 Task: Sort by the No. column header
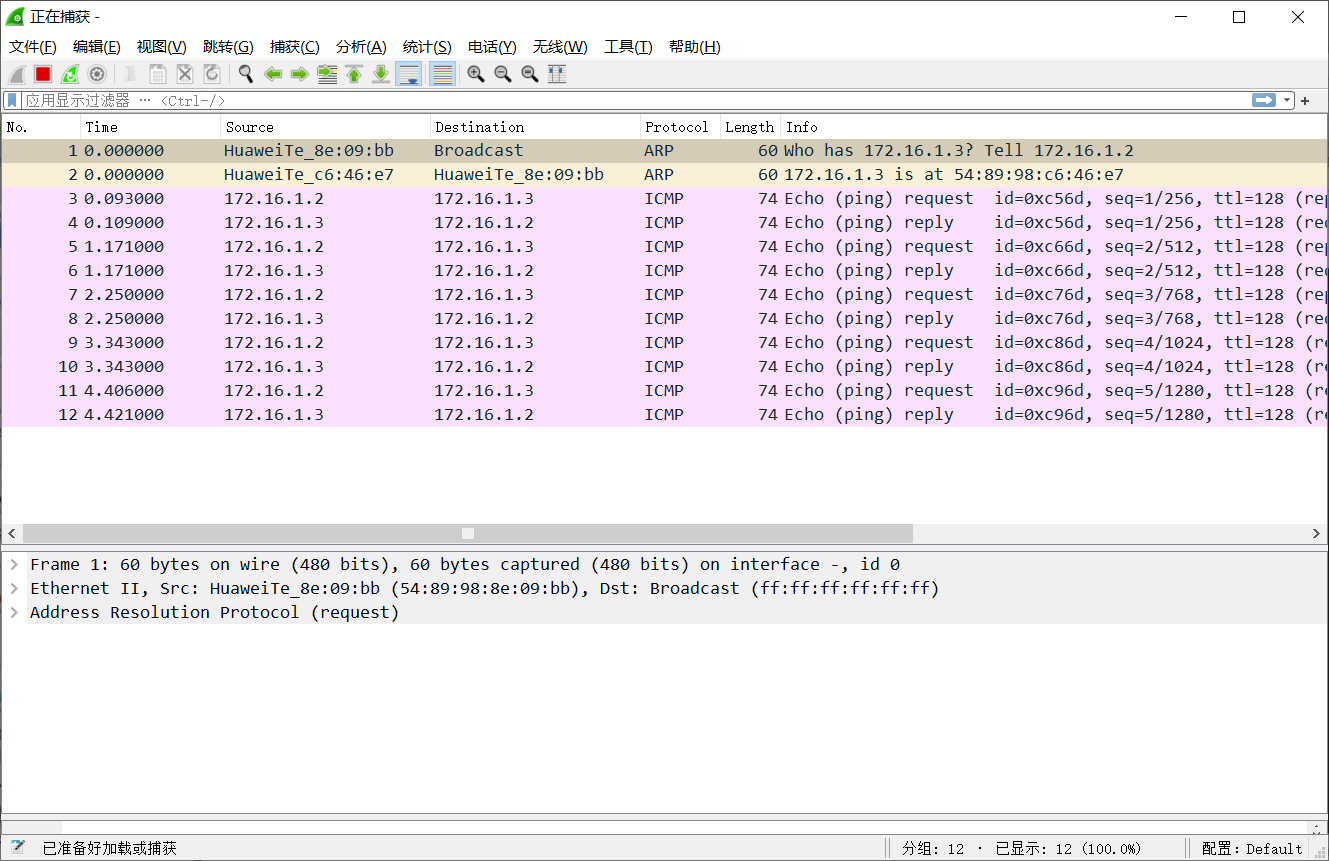tap(41, 127)
